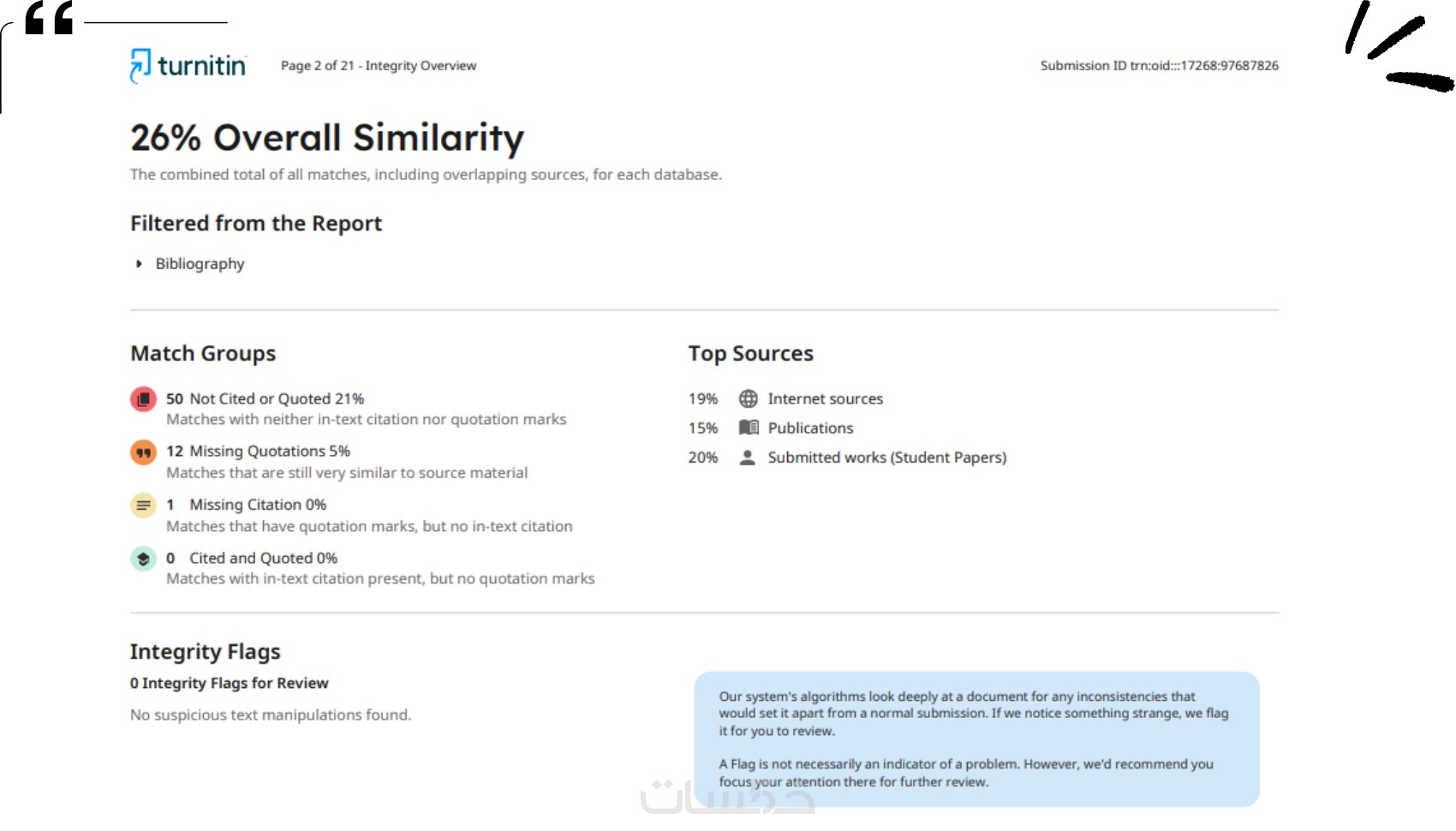The image size is (1456, 831).
Task: Click the Page 2 of 21 Integrity Overview label
Action: [x=378, y=66]
